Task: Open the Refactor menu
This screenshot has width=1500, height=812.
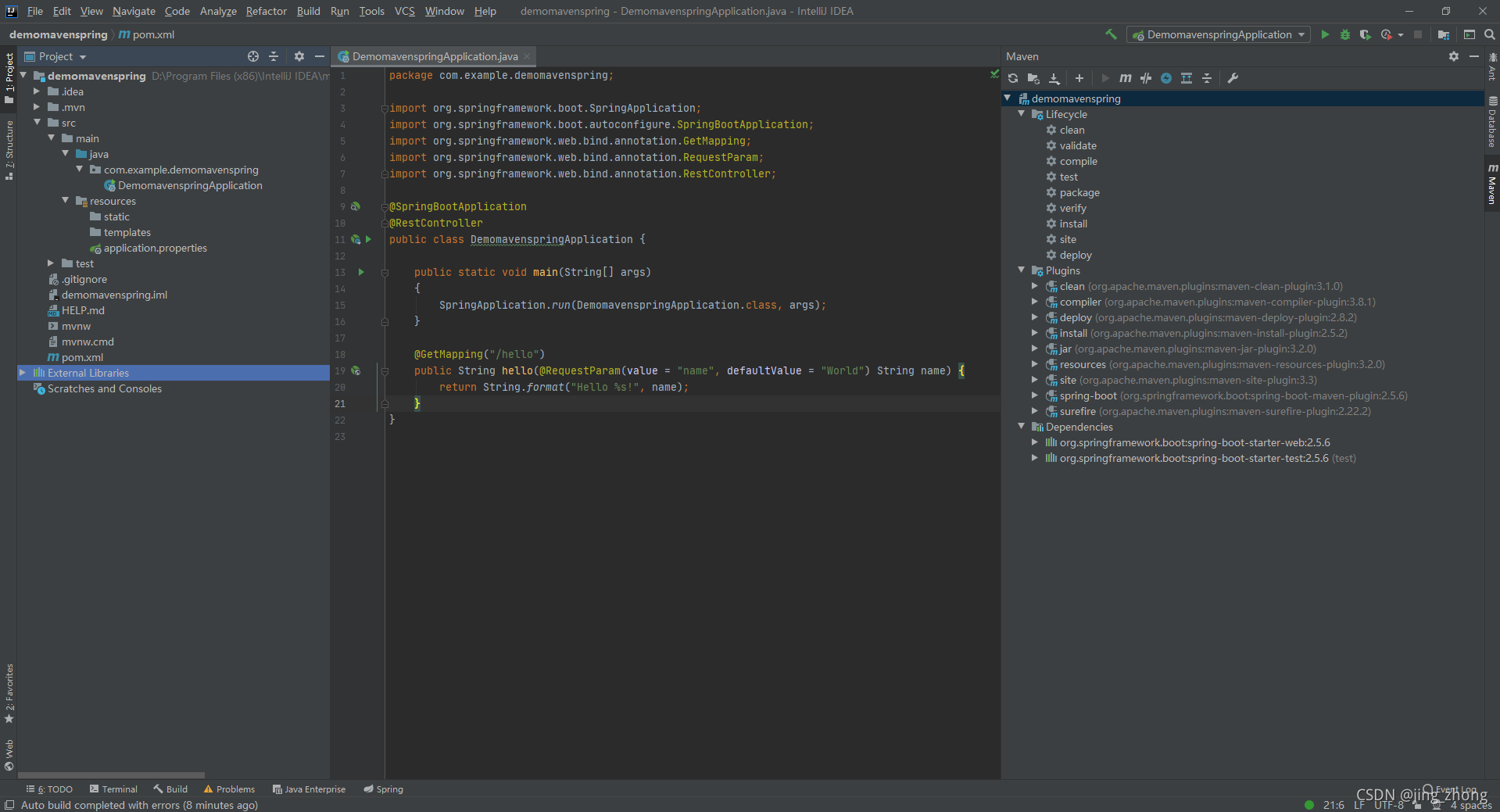Action: (x=267, y=11)
